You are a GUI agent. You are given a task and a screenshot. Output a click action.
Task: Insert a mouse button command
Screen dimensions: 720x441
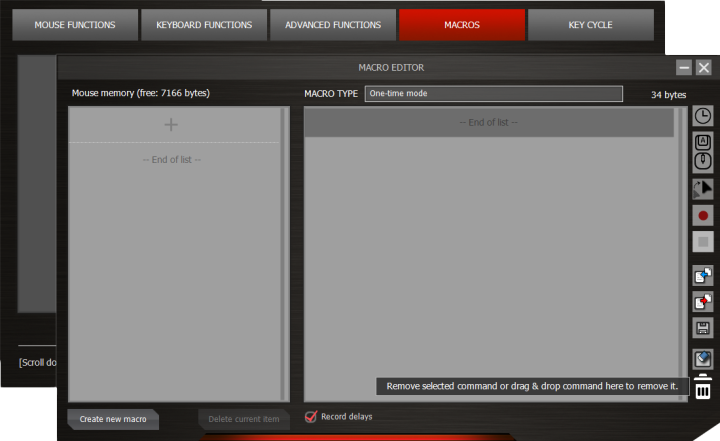coord(703,161)
